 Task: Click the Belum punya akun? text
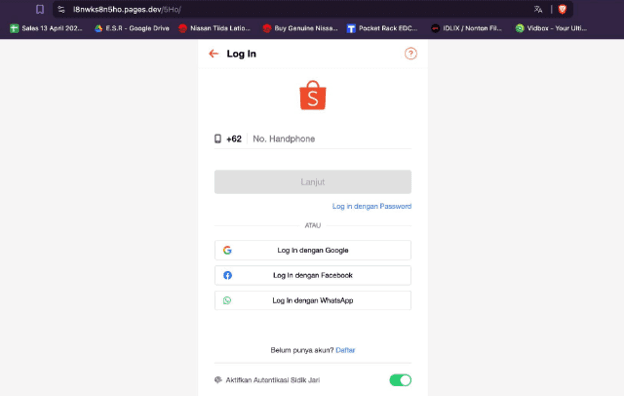click(302, 350)
